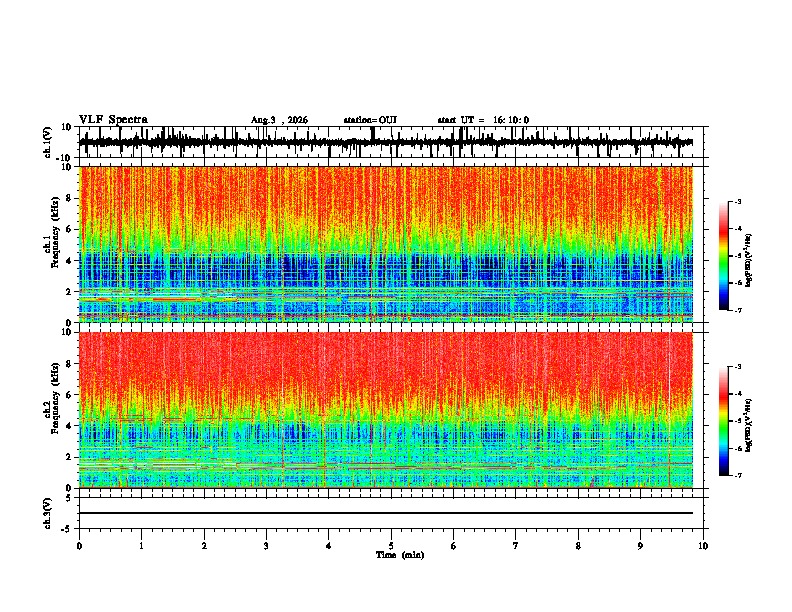The height and width of the screenshot is (612, 792).
Task: Click the "10" tick on the time axis
Action: [703, 546]
